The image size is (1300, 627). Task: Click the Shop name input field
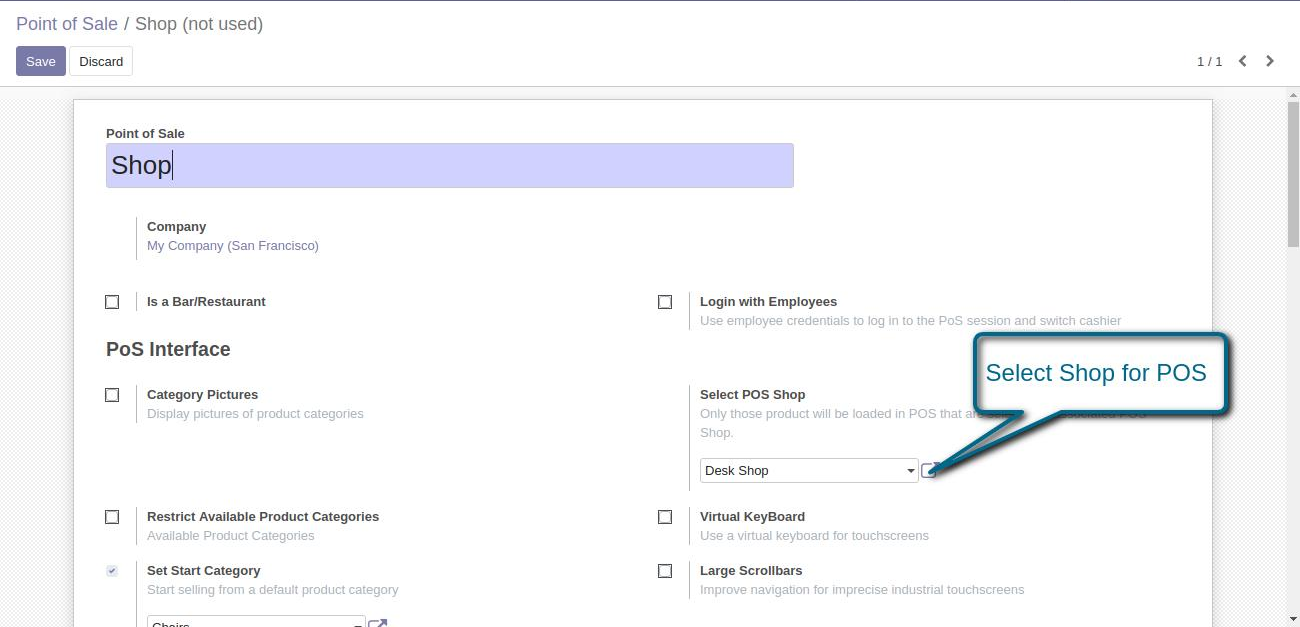coord(449,165)
